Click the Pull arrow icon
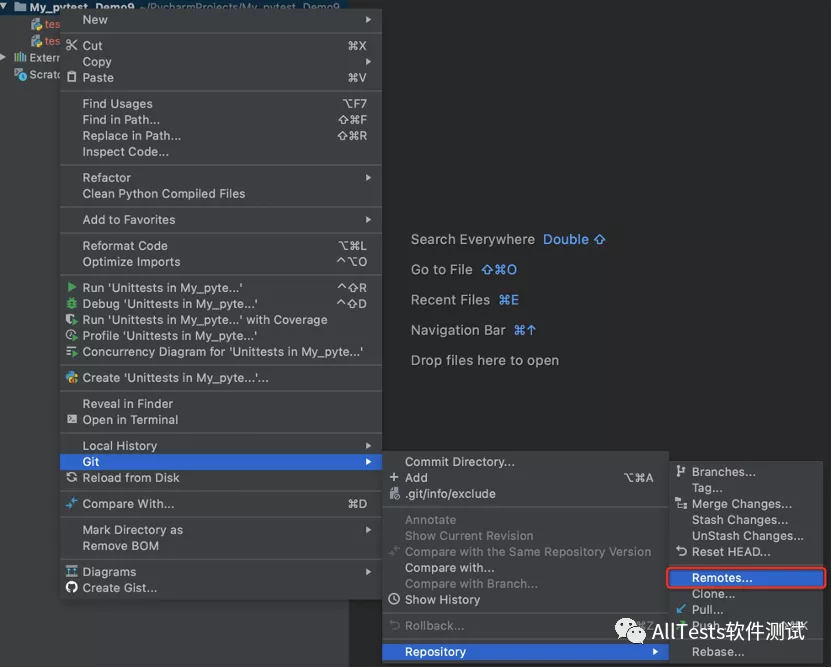The image size is (832, 668). coord(681,609)
